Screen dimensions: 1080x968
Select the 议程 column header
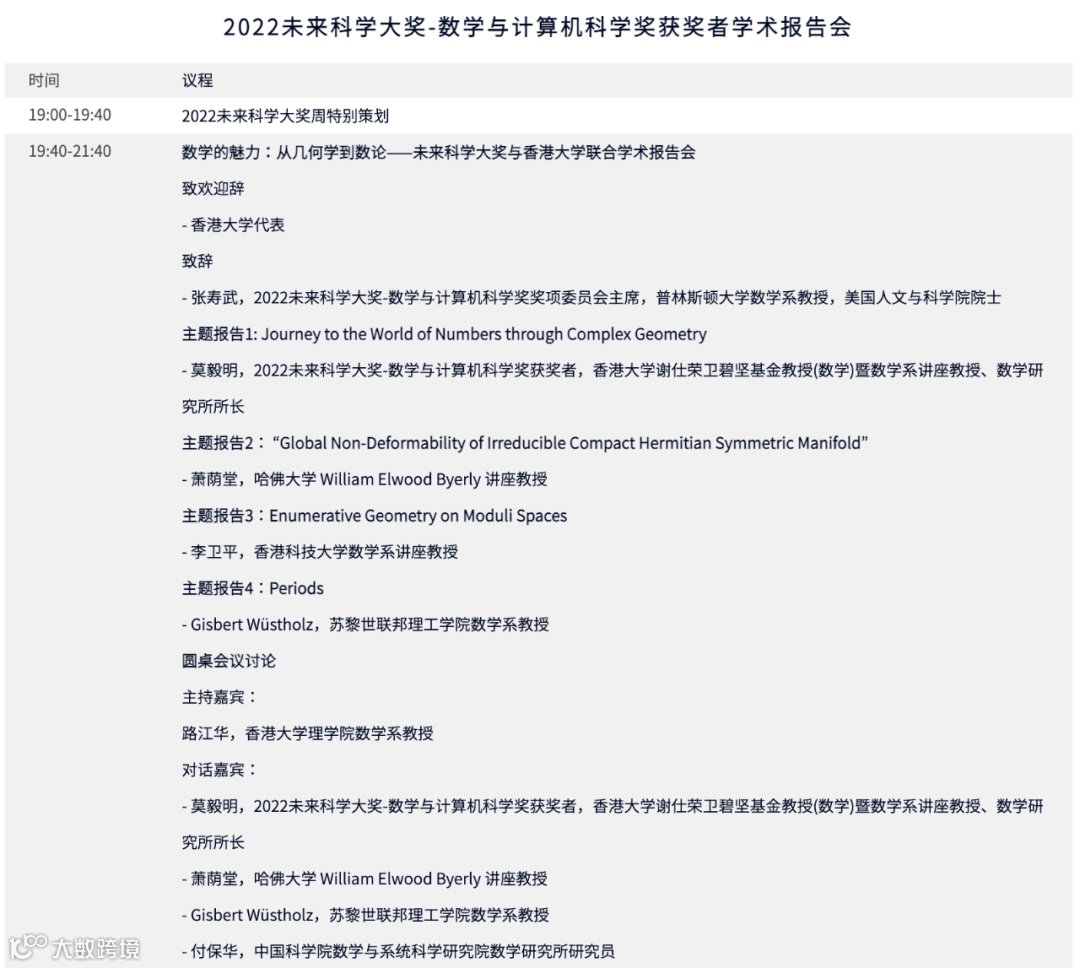pos(198,81)
